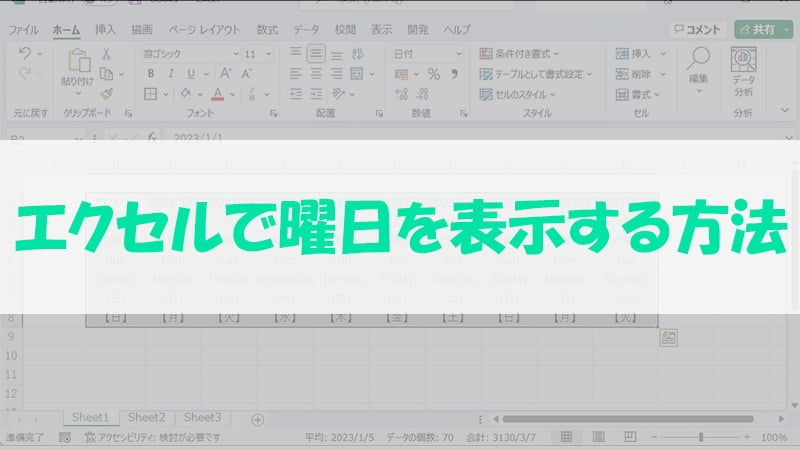Click the Cut scissors icon
Screen dimensions: 800x450
(x=106, y=54)
